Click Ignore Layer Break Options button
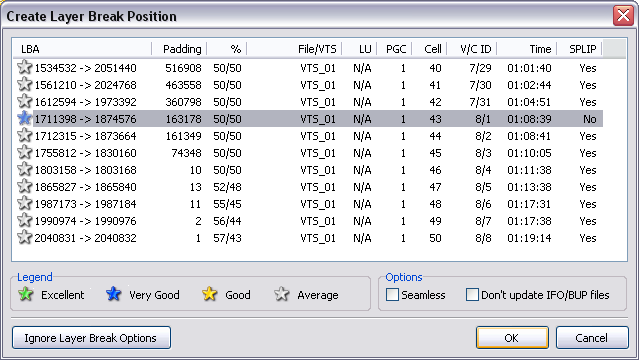Screen dimensions: 639x360 91,338
